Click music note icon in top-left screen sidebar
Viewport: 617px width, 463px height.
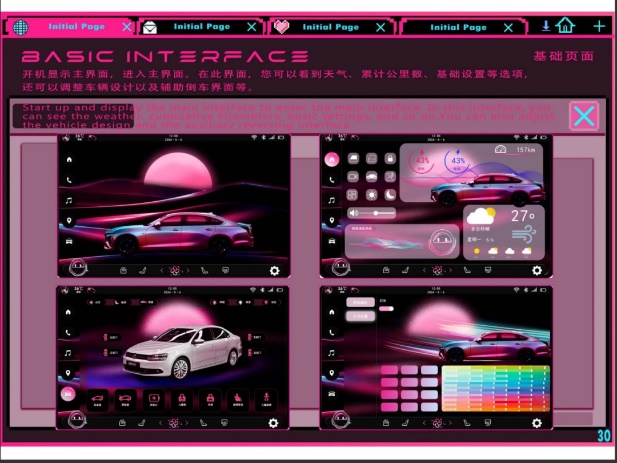pyautogui.click(x=68, y=200)
